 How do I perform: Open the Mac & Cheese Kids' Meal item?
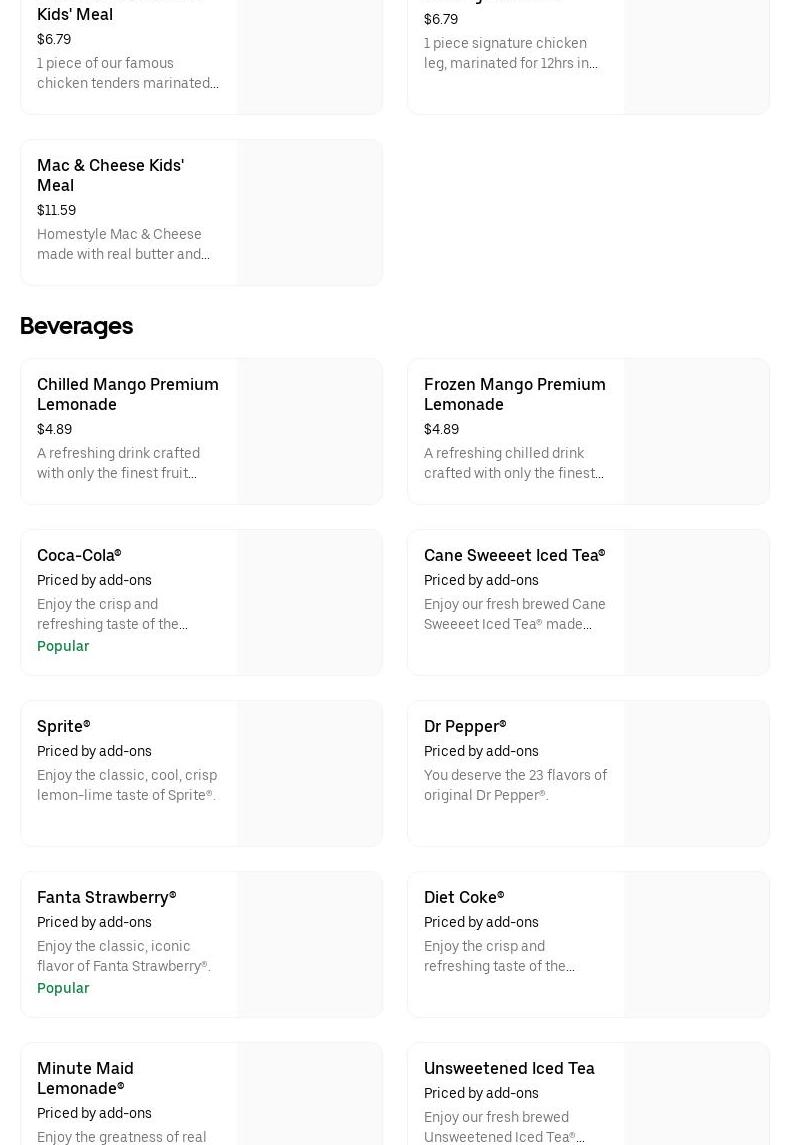110,175
